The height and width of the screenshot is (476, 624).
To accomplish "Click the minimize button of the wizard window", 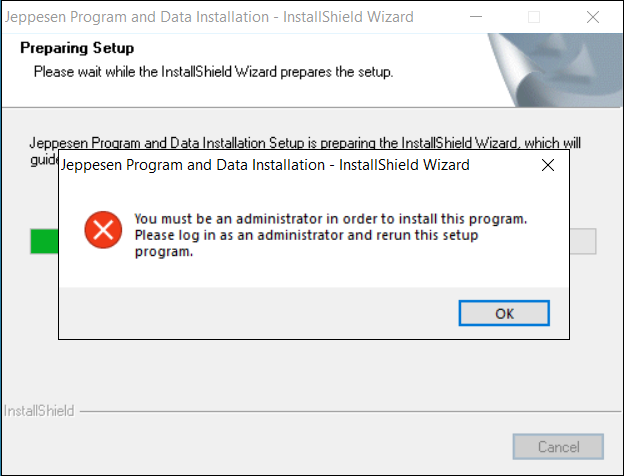I will click(x=478, y=17).
